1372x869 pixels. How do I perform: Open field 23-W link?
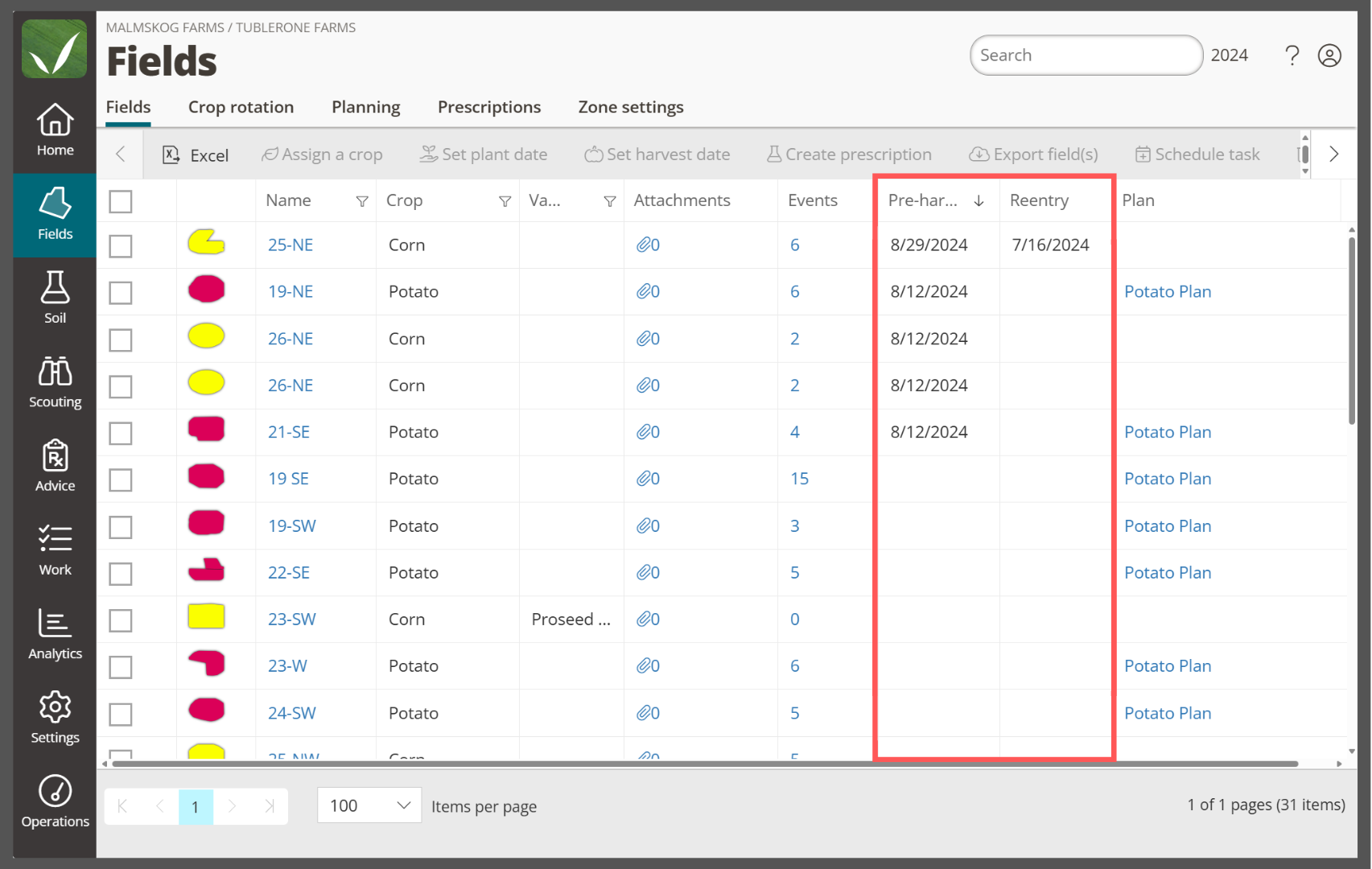287,666
